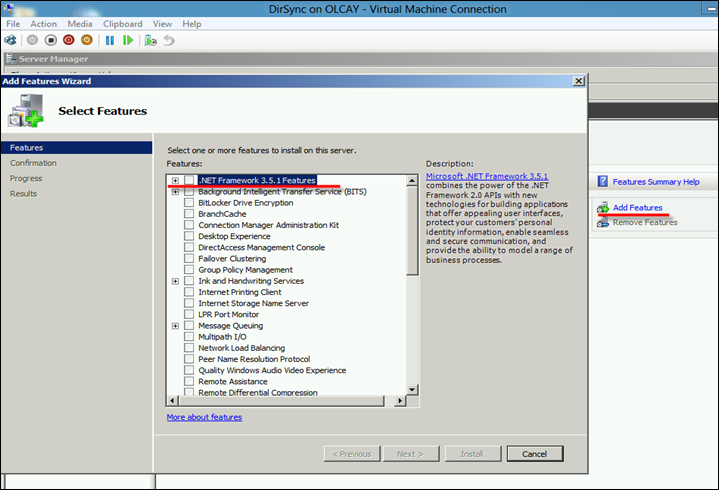Open Features Summary Help link
Image resolution: width=719 pixels, height=490 pixels.
click(x=656, y=182)
